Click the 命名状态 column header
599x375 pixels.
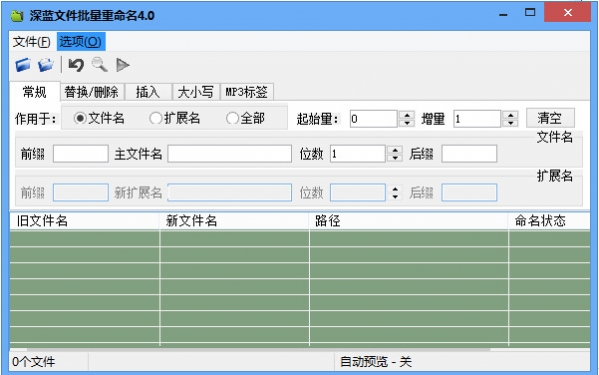(x=549, y=221)
